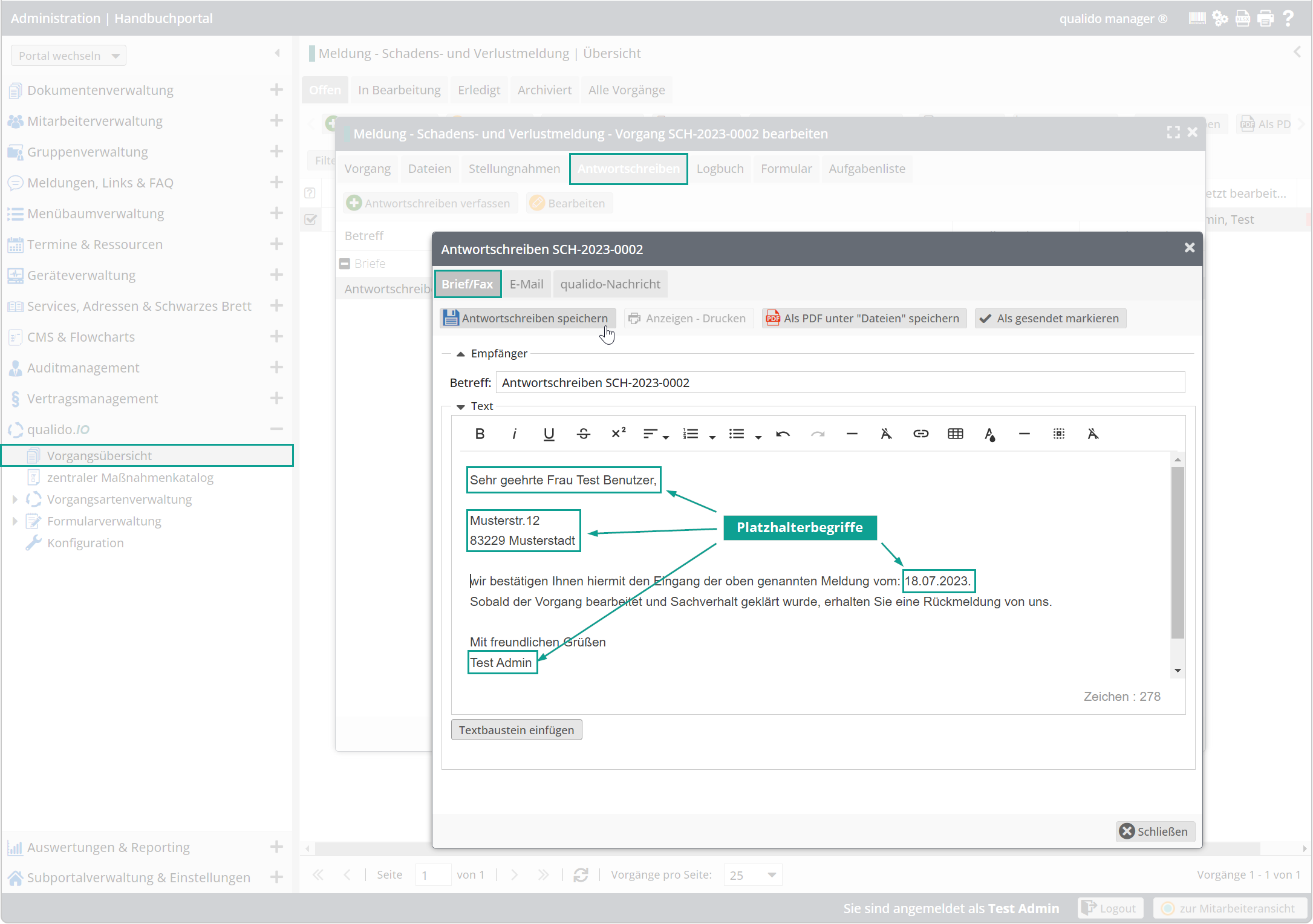This screenshot has width=1313, height=924.
Task: Toggle fullscreen of Vorgang bearbeiten dialog
Action: pyautogui.click(x=1173, y=132)
